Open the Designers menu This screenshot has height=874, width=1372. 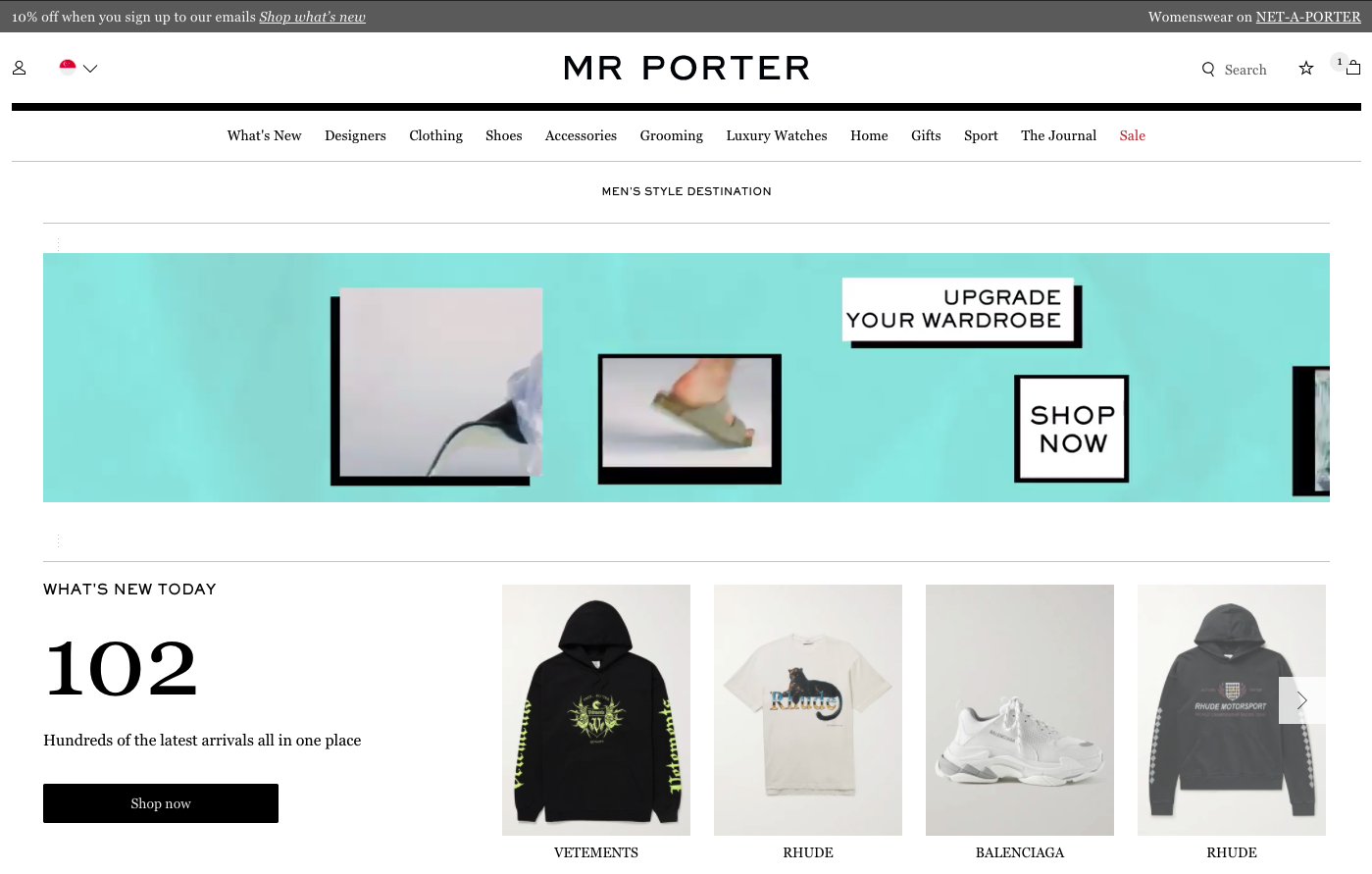point(355,135)
